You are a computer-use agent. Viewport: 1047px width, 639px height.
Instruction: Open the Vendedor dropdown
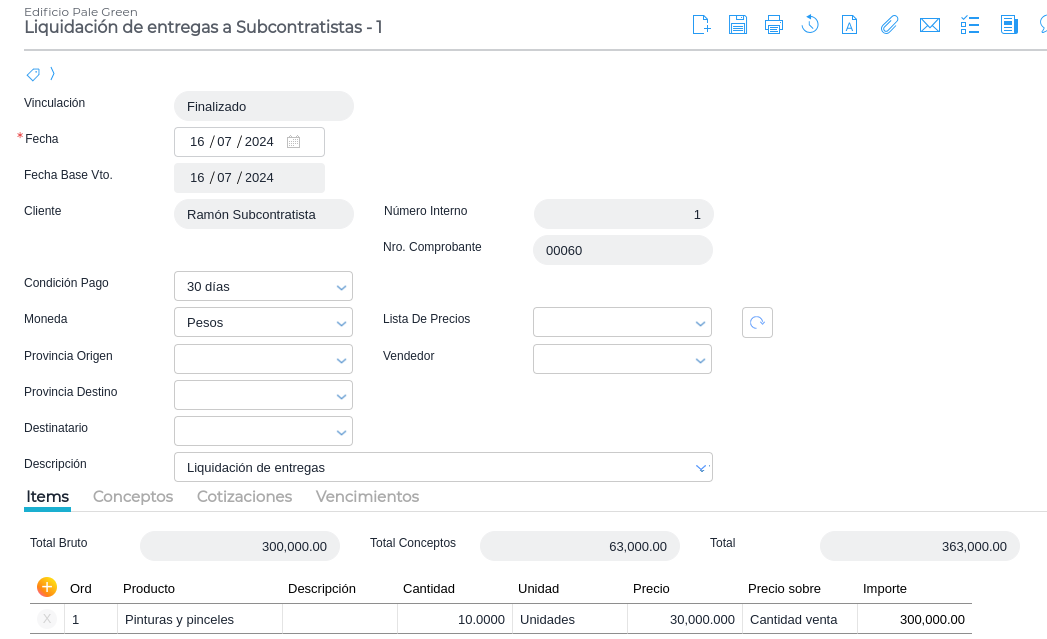click(x=700, y=359)
